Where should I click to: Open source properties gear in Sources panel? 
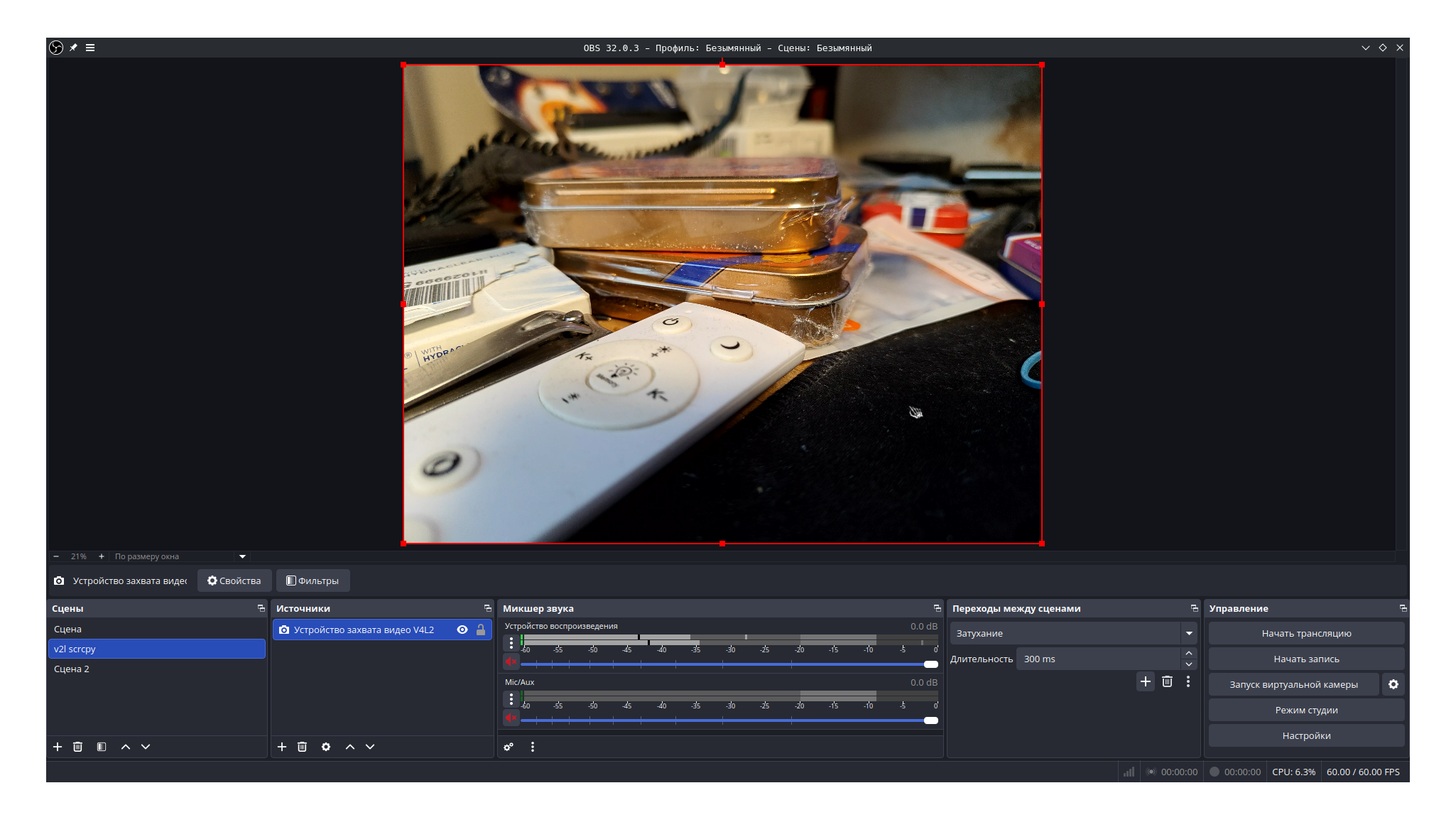point(326,747)
